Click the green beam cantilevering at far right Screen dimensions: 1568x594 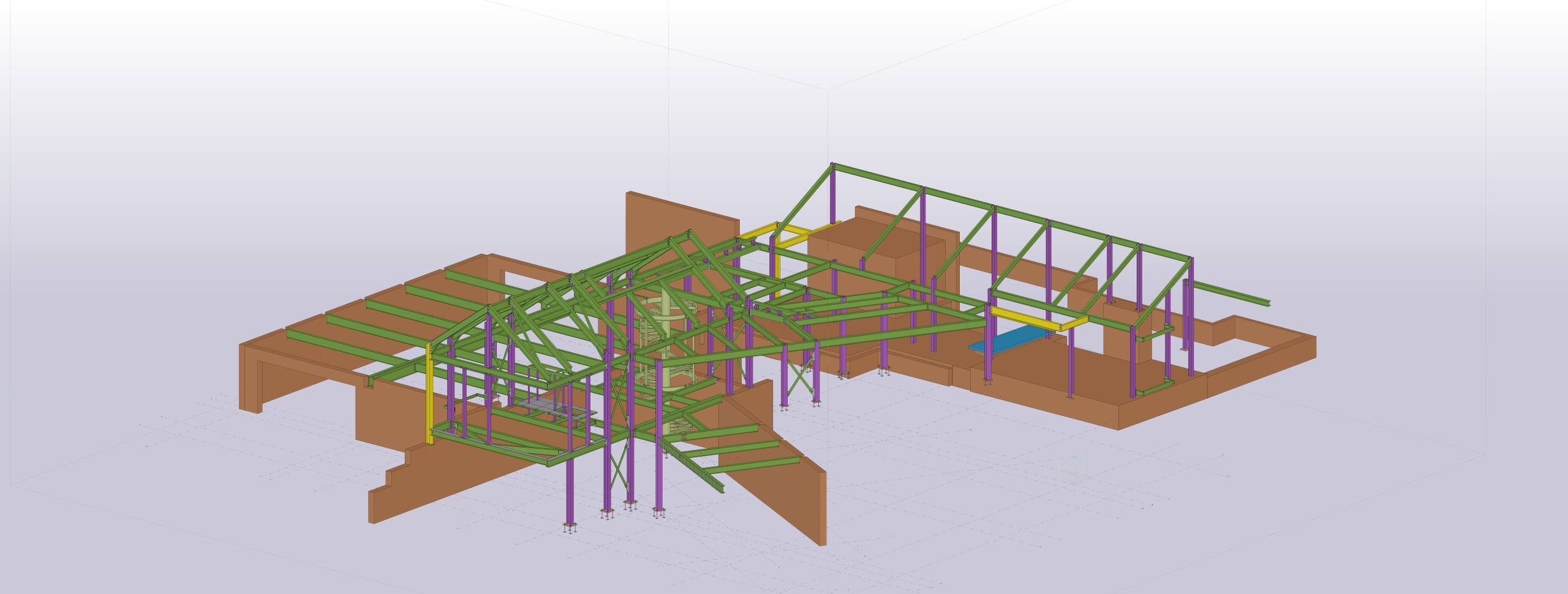[x=1231, y=293]
